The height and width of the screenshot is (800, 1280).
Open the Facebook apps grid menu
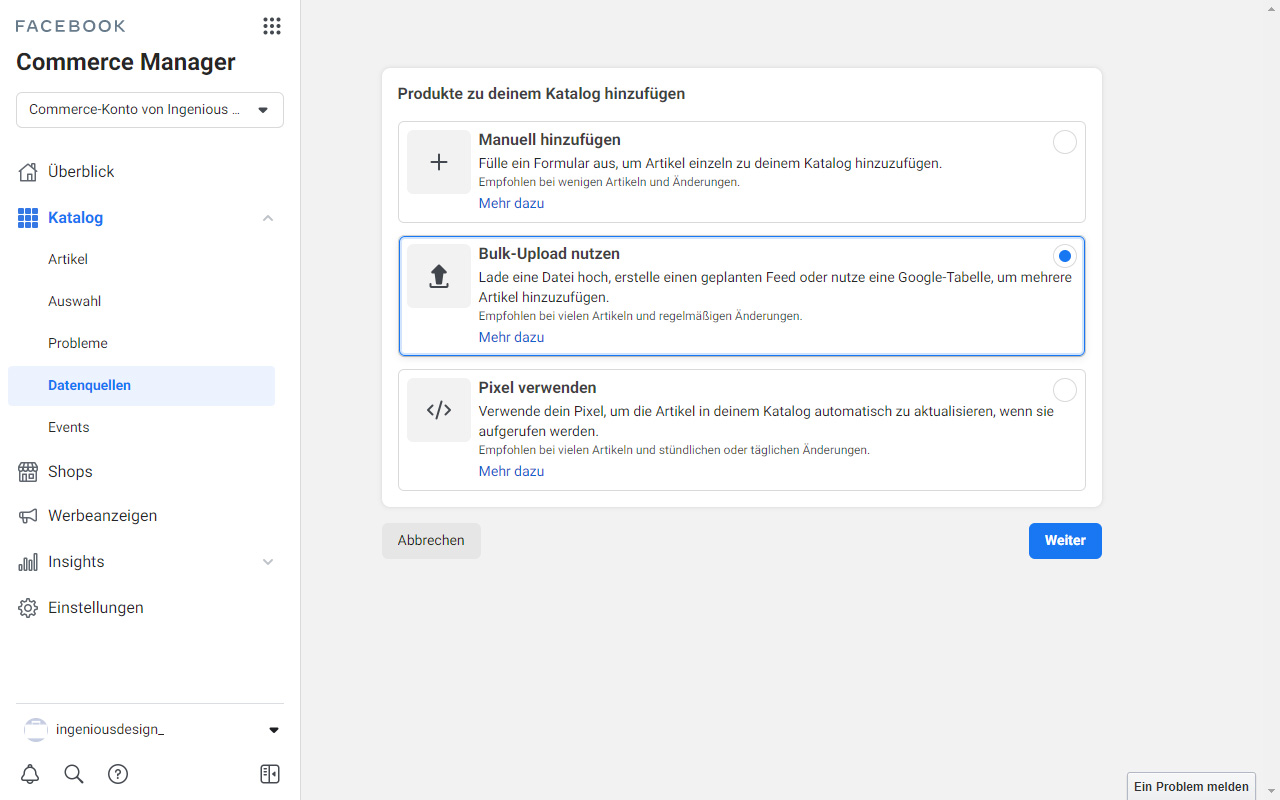tap(272, 26)
